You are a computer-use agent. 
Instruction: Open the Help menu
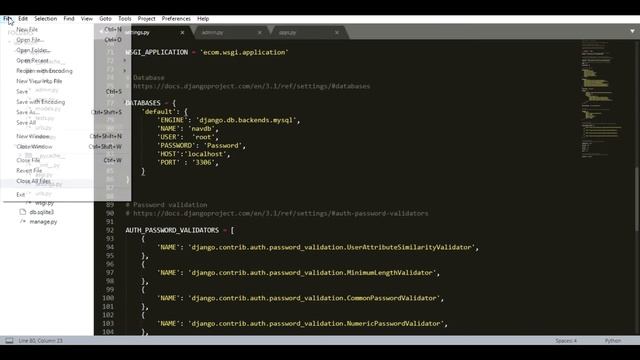tap(203, 19)
